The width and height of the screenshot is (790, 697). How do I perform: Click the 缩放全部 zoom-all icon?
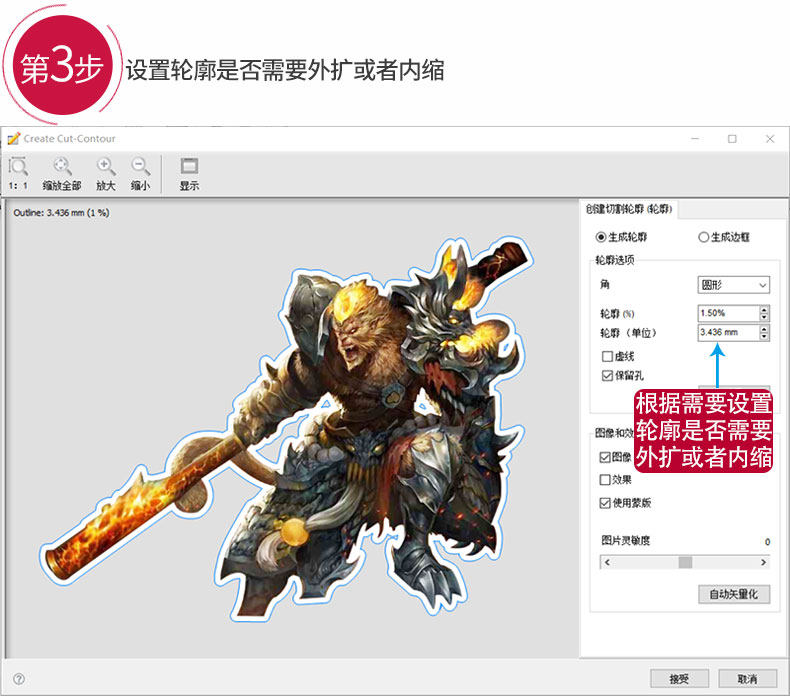62,173
